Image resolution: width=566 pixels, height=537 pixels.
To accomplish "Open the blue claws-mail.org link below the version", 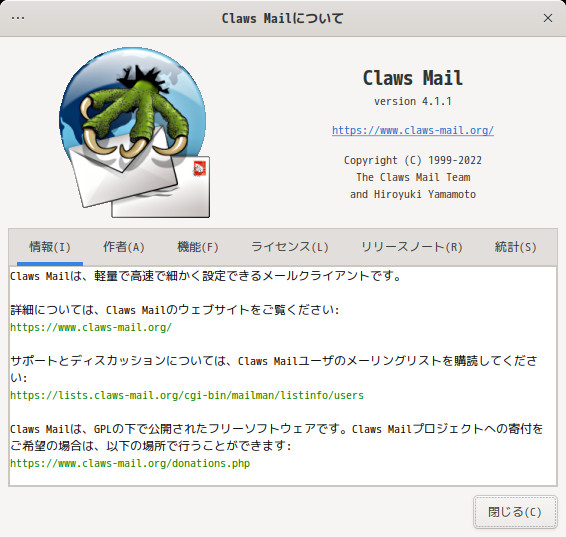I will click(x=413, y=130).
